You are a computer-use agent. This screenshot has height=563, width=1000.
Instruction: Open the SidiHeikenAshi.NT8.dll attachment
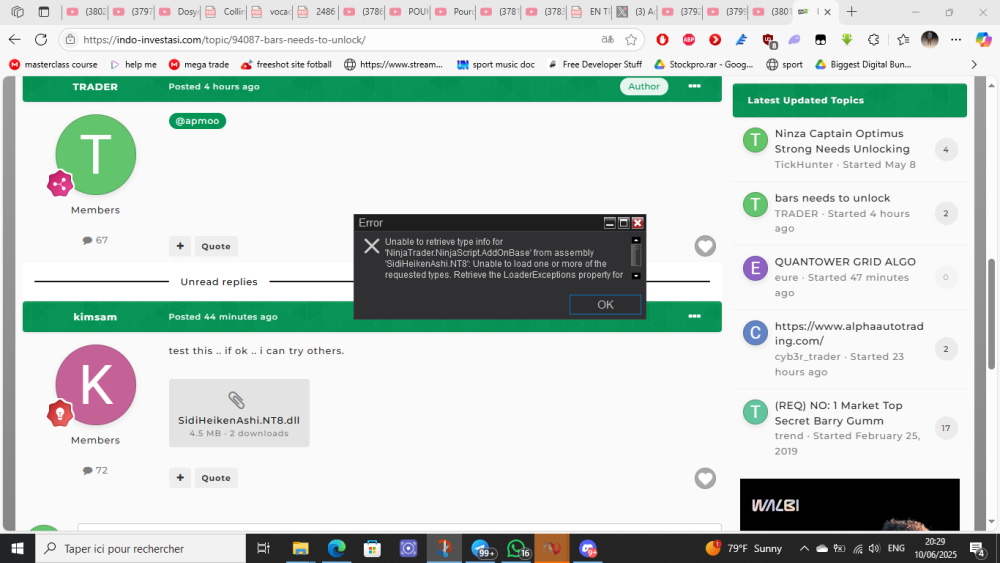click(x=239, y=411)
